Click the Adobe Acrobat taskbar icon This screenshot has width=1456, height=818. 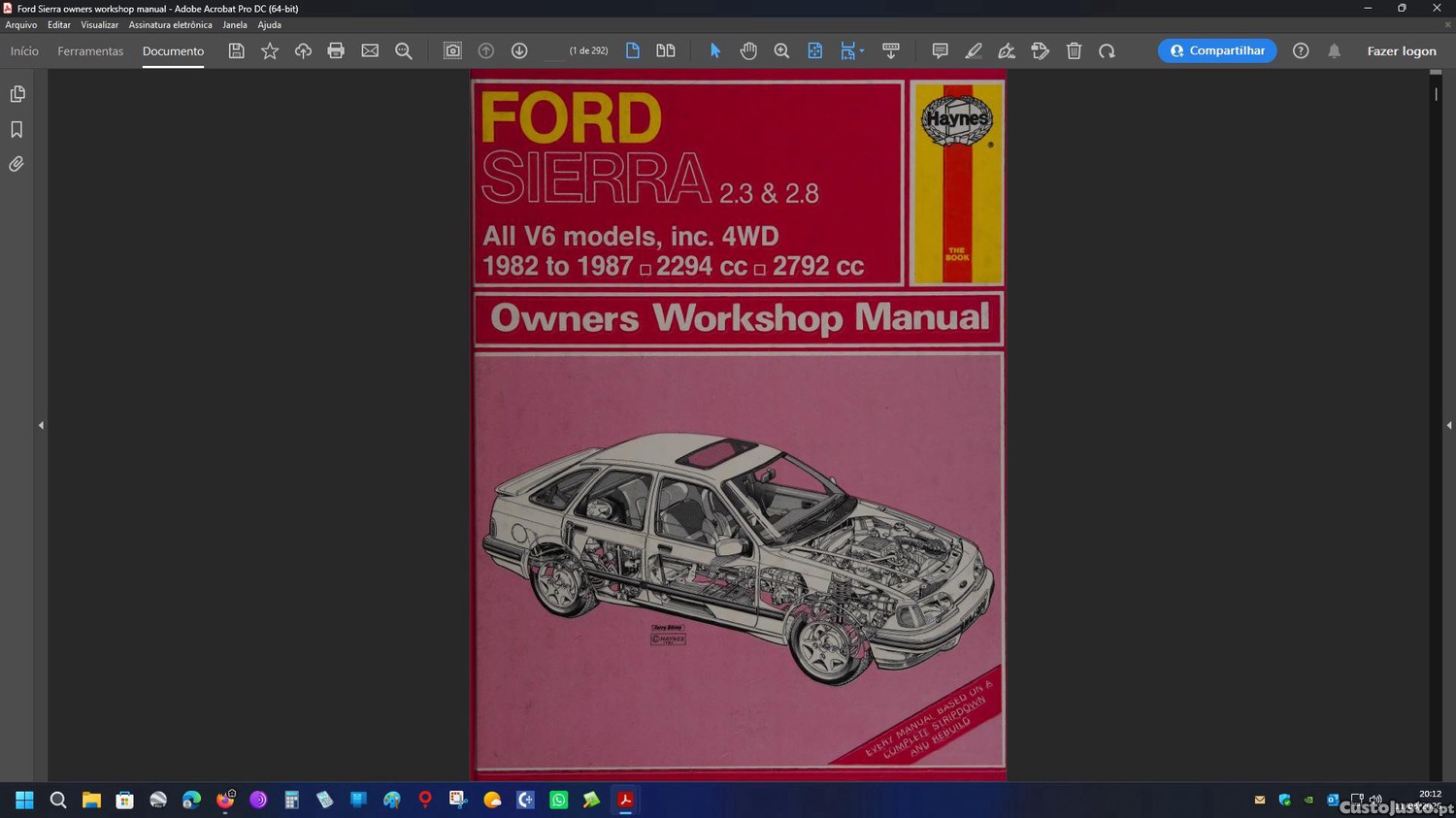pos(625,800)
